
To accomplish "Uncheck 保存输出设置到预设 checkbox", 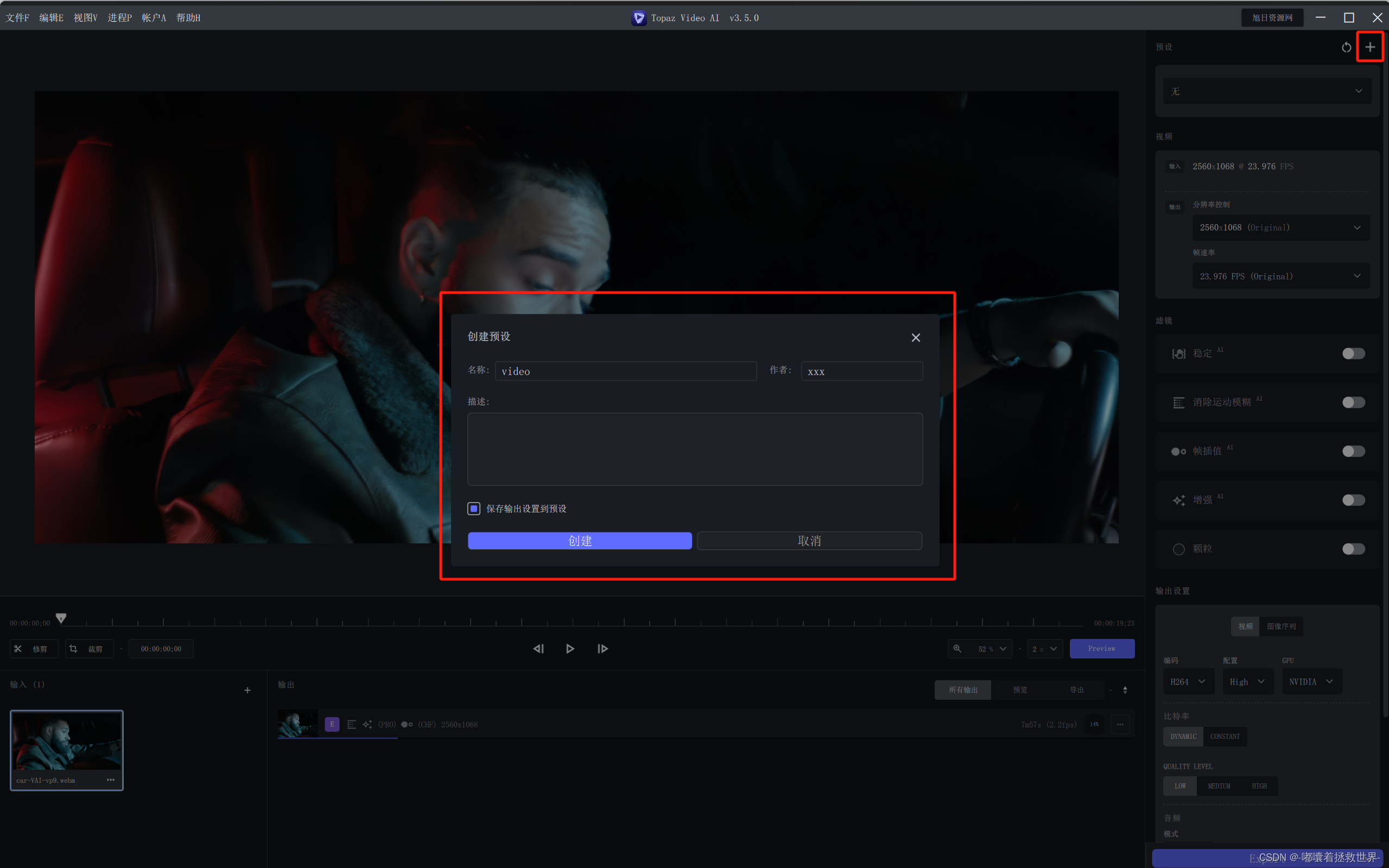I will tap(473, 509).
